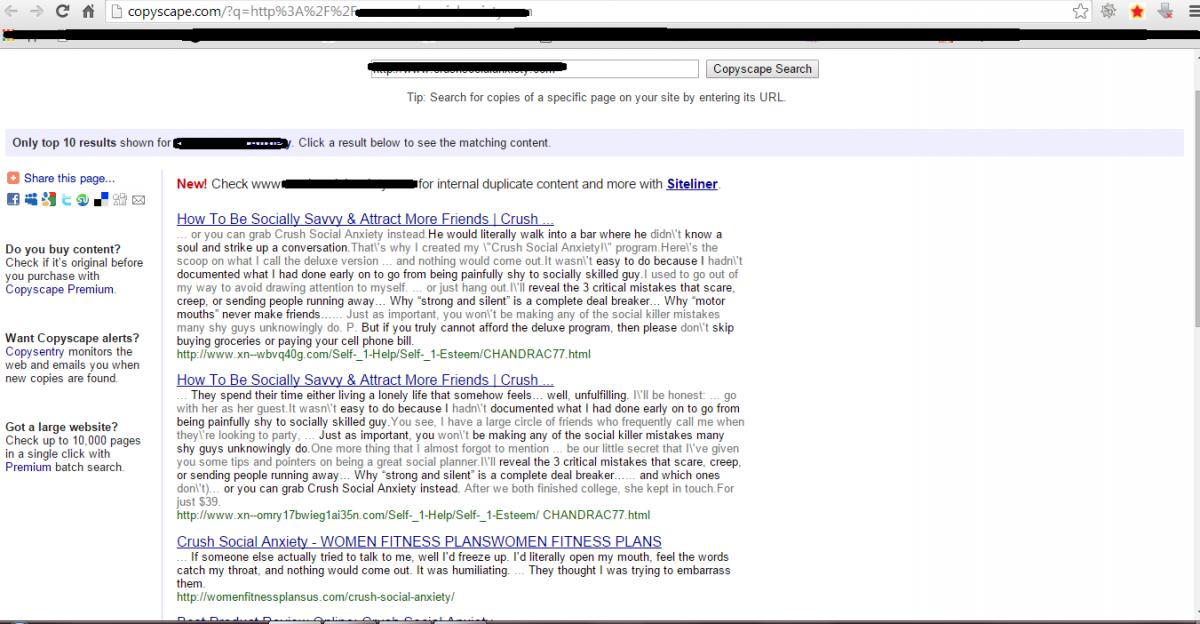Share the page on MySpace
The width and height of the screenshot is (1200, 624).
tap(31, 199)
